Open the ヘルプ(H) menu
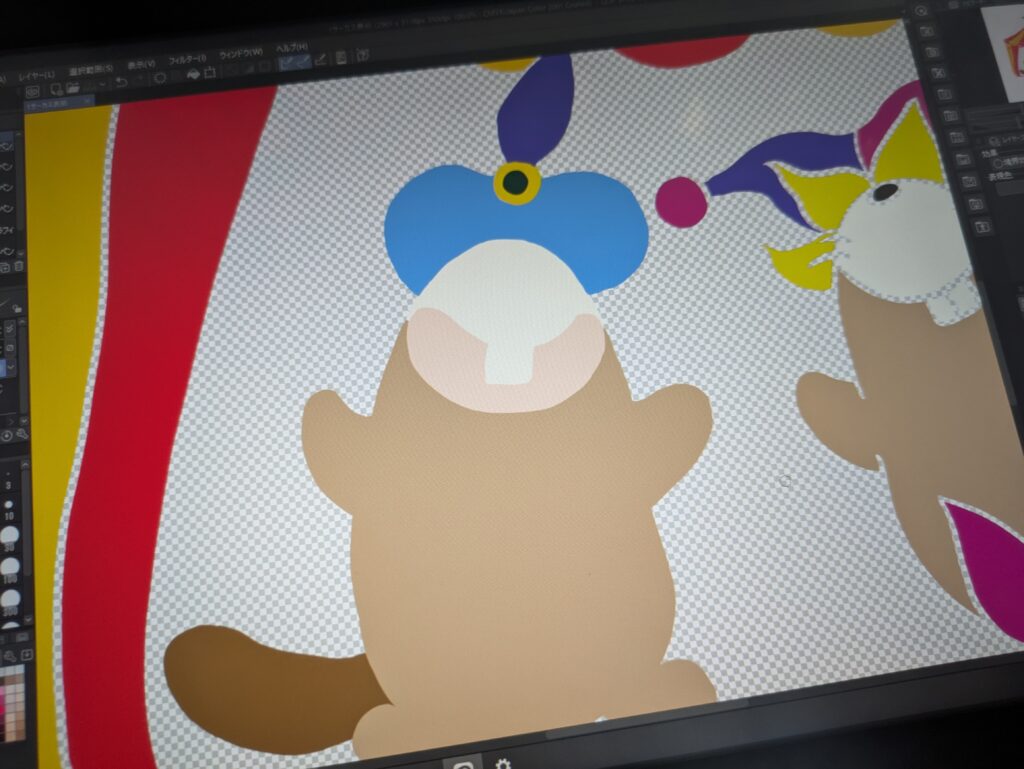 [291, 48]
